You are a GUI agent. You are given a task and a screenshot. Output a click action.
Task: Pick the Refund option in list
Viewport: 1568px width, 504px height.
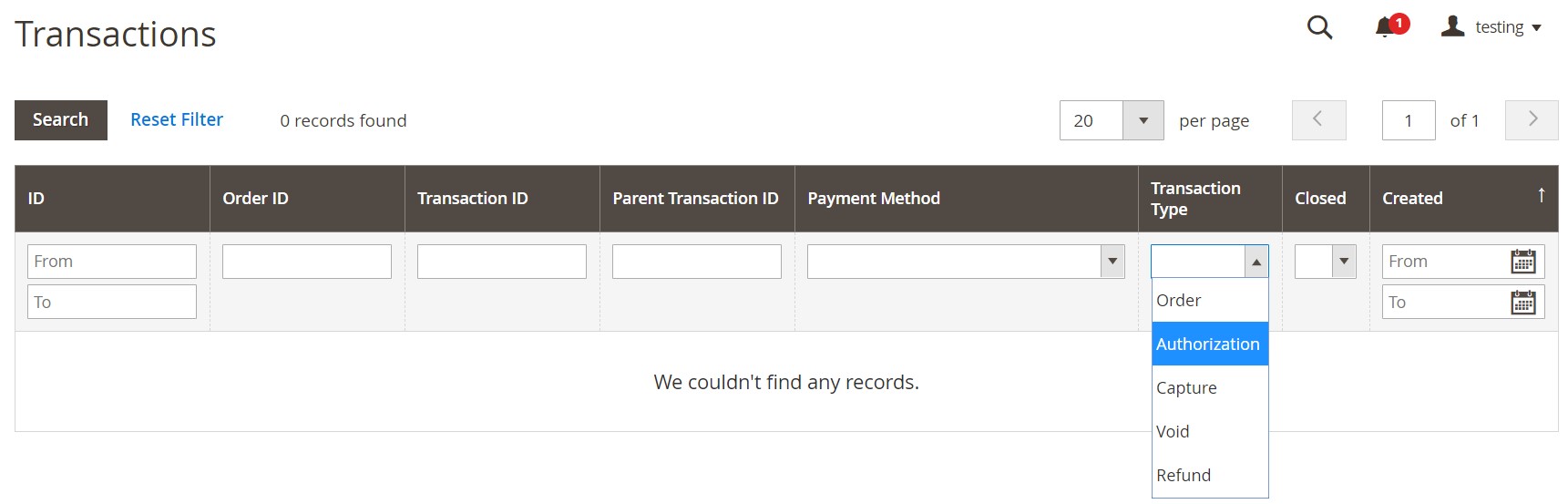(x=1184, y=476)
